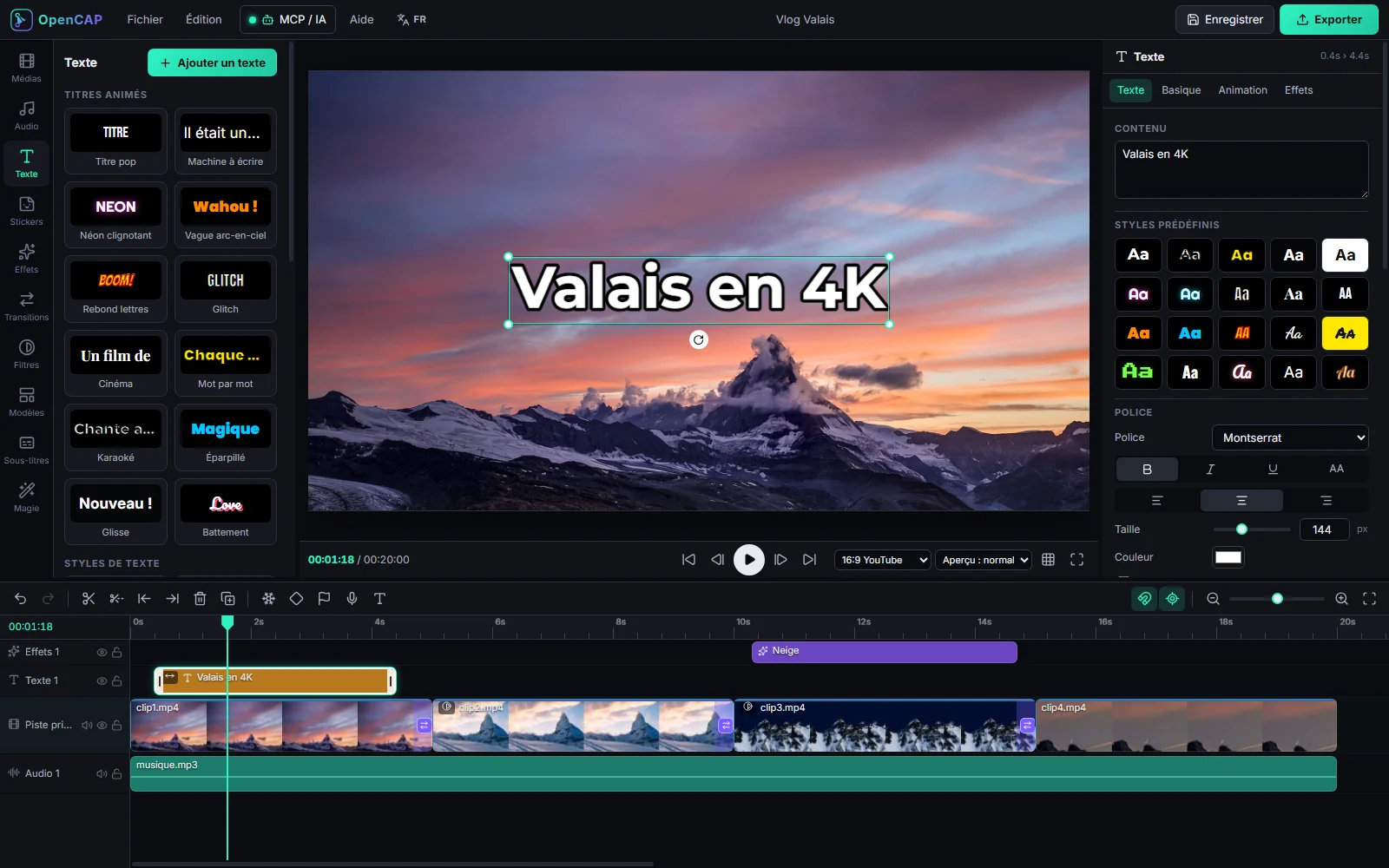
Task: Open the Transitions sidebar panel
Action: (26, 306)
